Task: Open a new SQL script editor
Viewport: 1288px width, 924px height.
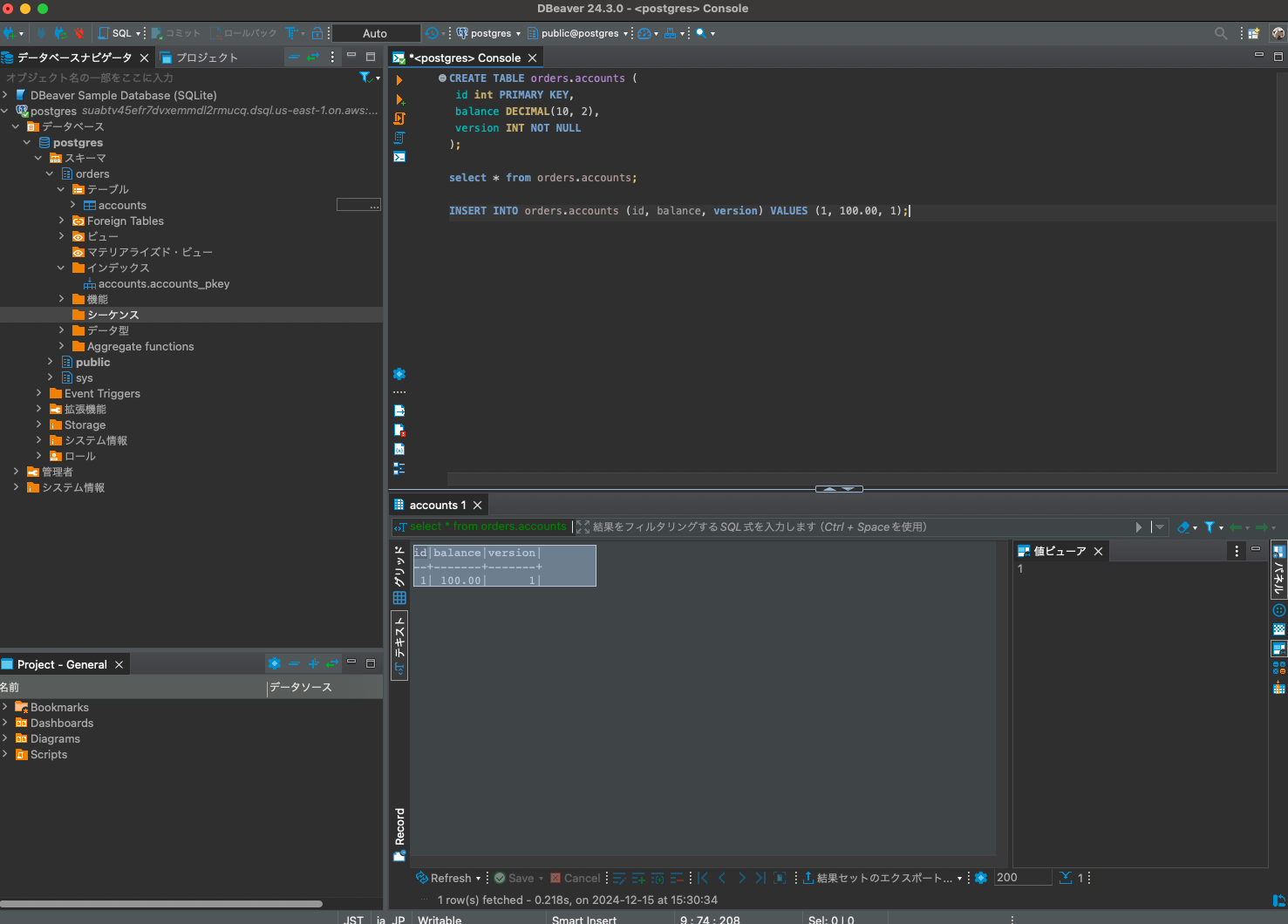Action: (115, 33)
